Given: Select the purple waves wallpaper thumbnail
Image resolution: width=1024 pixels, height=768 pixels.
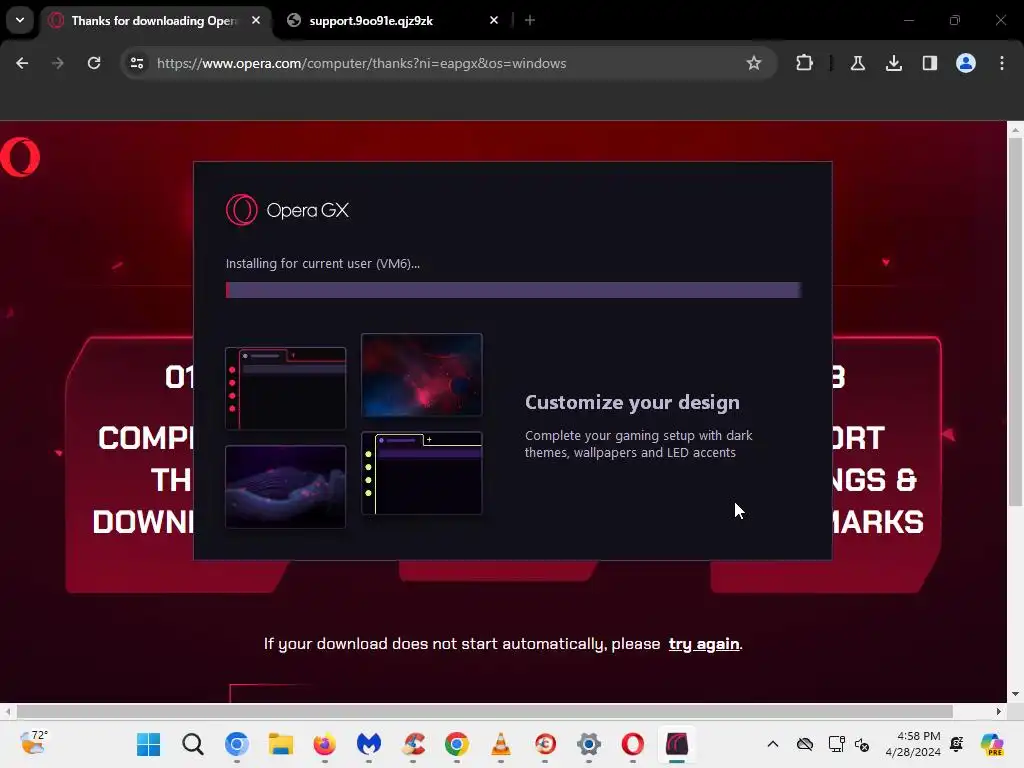Looking at the screenshot, I should 285,487.
